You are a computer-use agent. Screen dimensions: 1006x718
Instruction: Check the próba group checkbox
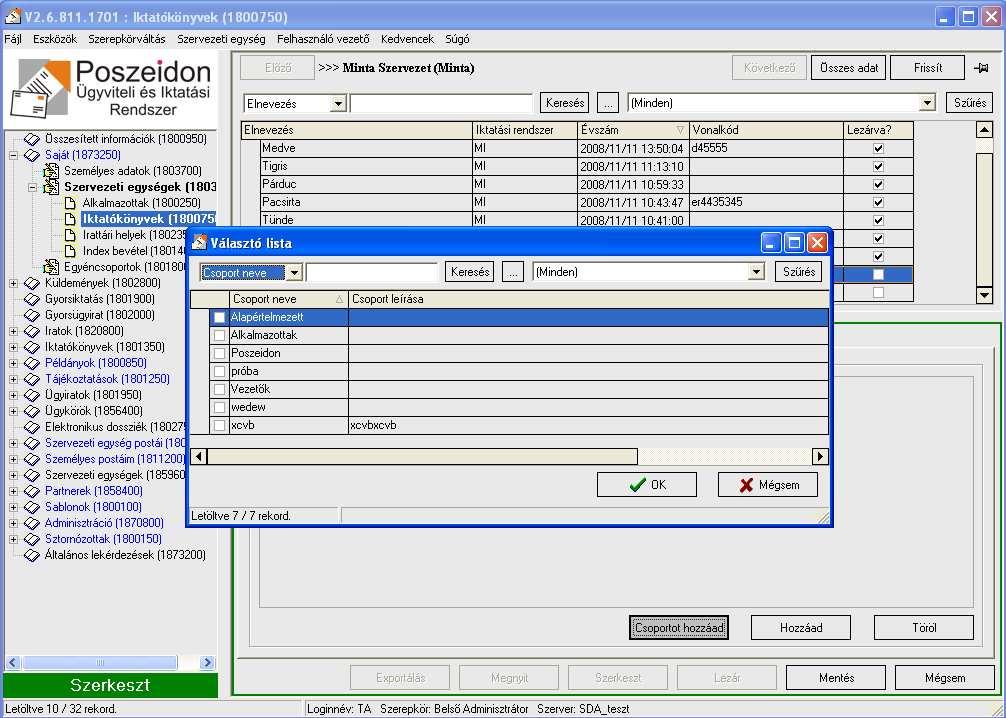click(x=219, y=371)
